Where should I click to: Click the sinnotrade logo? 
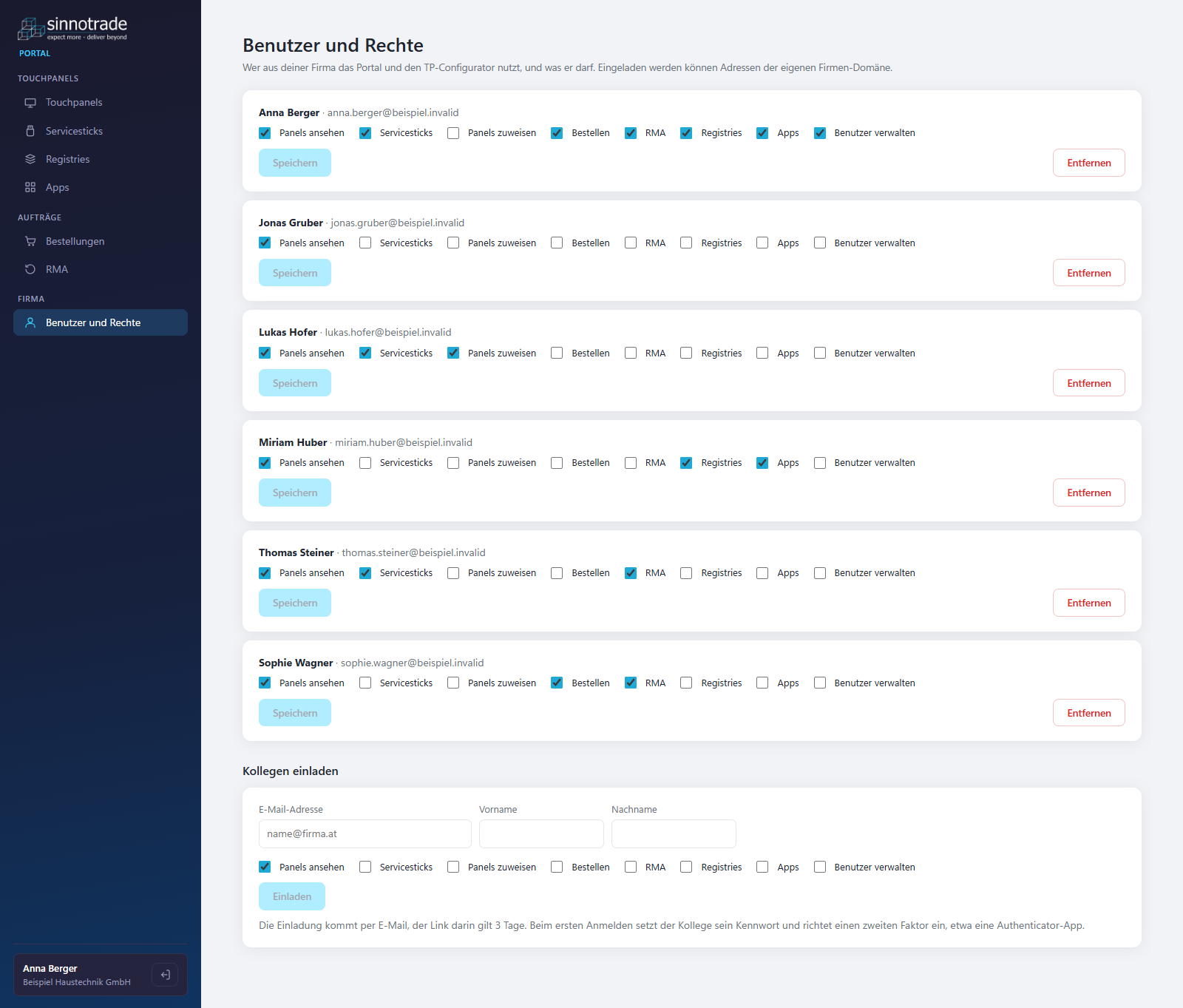72,29
